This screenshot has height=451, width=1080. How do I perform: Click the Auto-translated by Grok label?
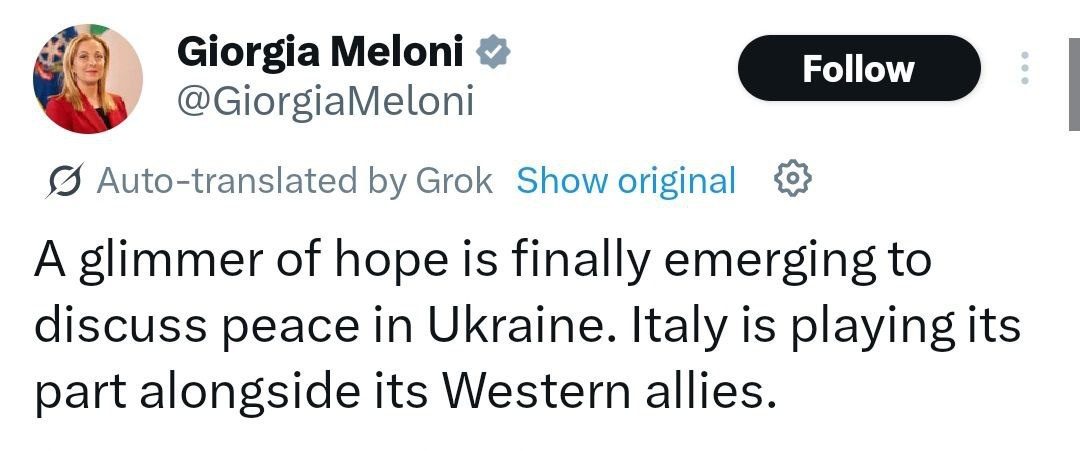click(294, 181)
